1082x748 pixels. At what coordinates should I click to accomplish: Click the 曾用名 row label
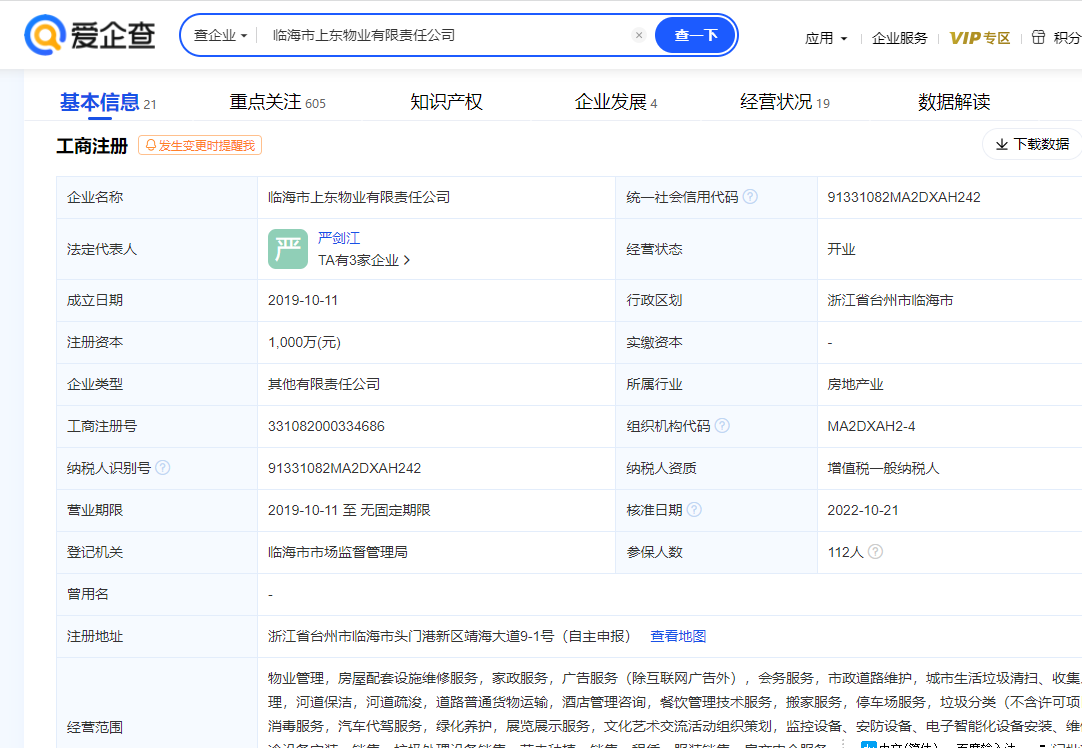88,594
